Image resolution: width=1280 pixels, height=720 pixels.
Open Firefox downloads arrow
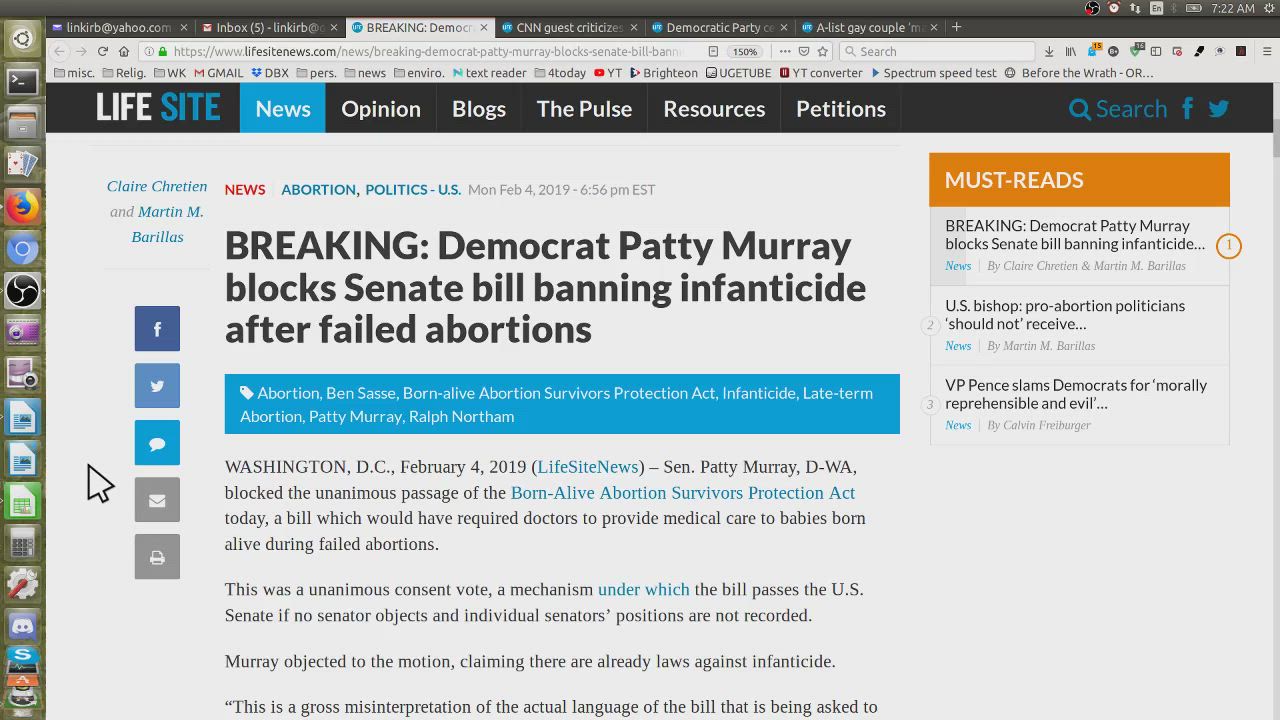coord(1048,52)
